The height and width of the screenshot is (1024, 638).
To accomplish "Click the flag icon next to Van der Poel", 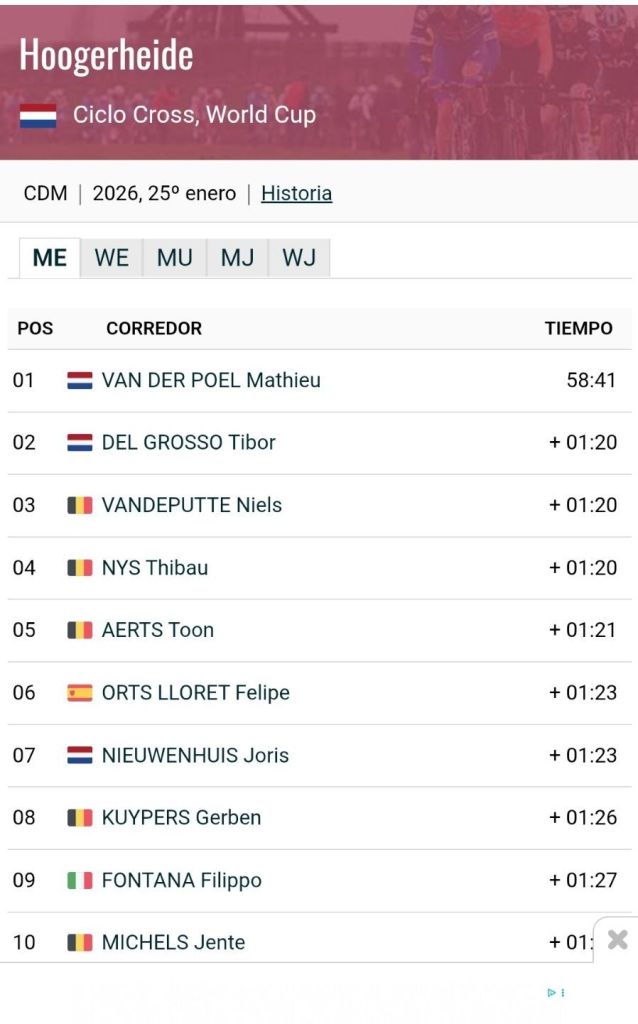I will (80, 381).
